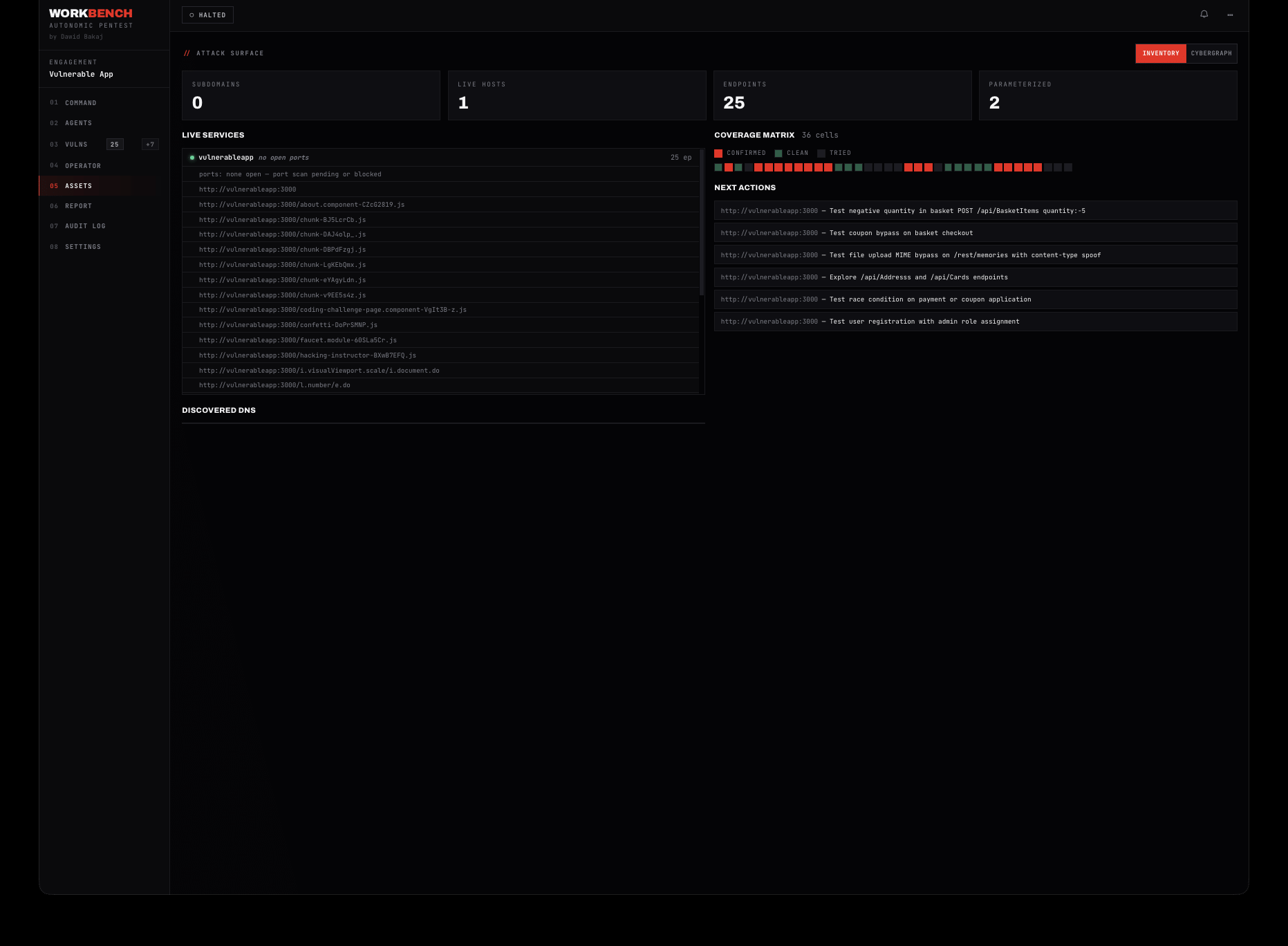Click the SUBDOMAINS stat card

(311, 95)
